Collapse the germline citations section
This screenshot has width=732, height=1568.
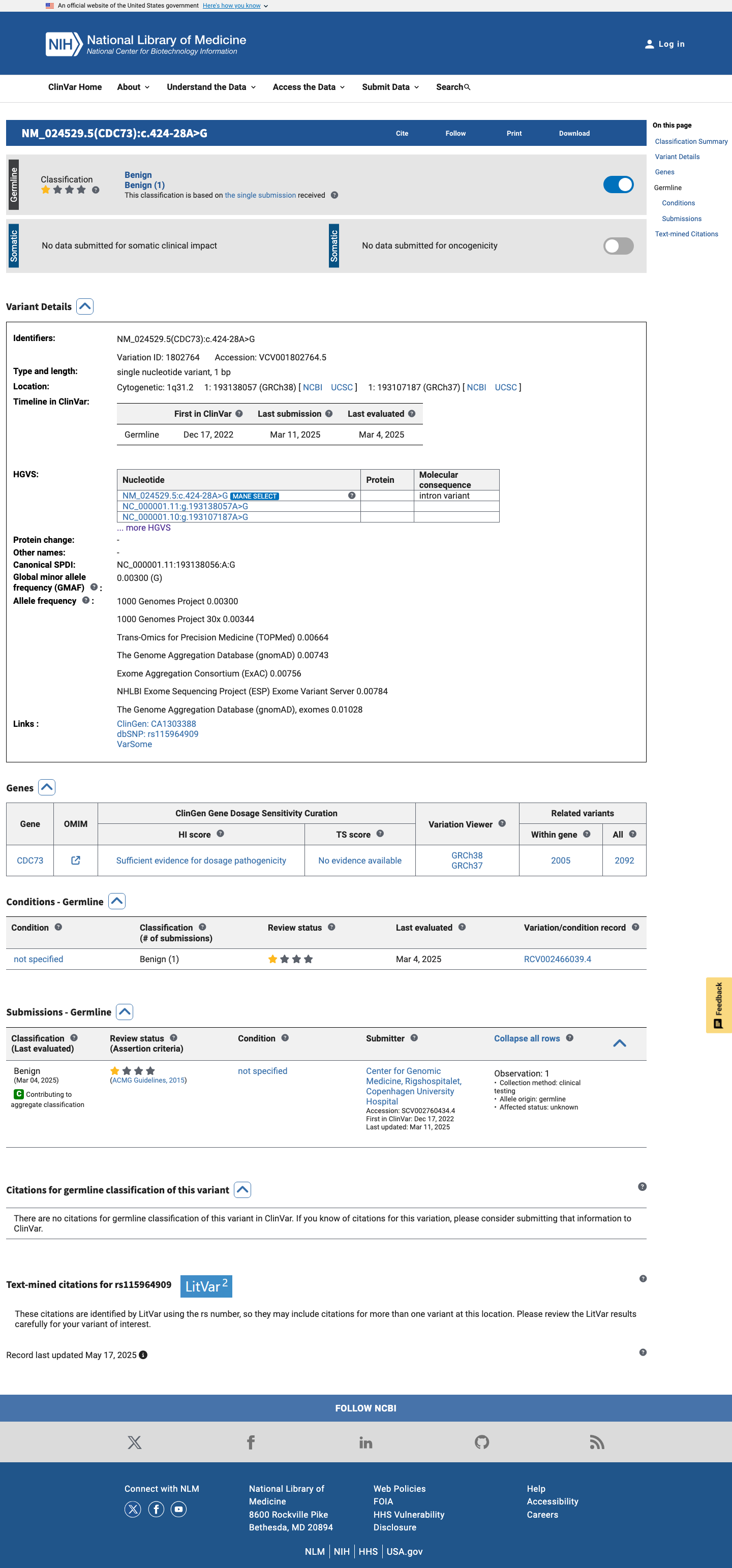pyautogui.click(x=242, y=1189)
